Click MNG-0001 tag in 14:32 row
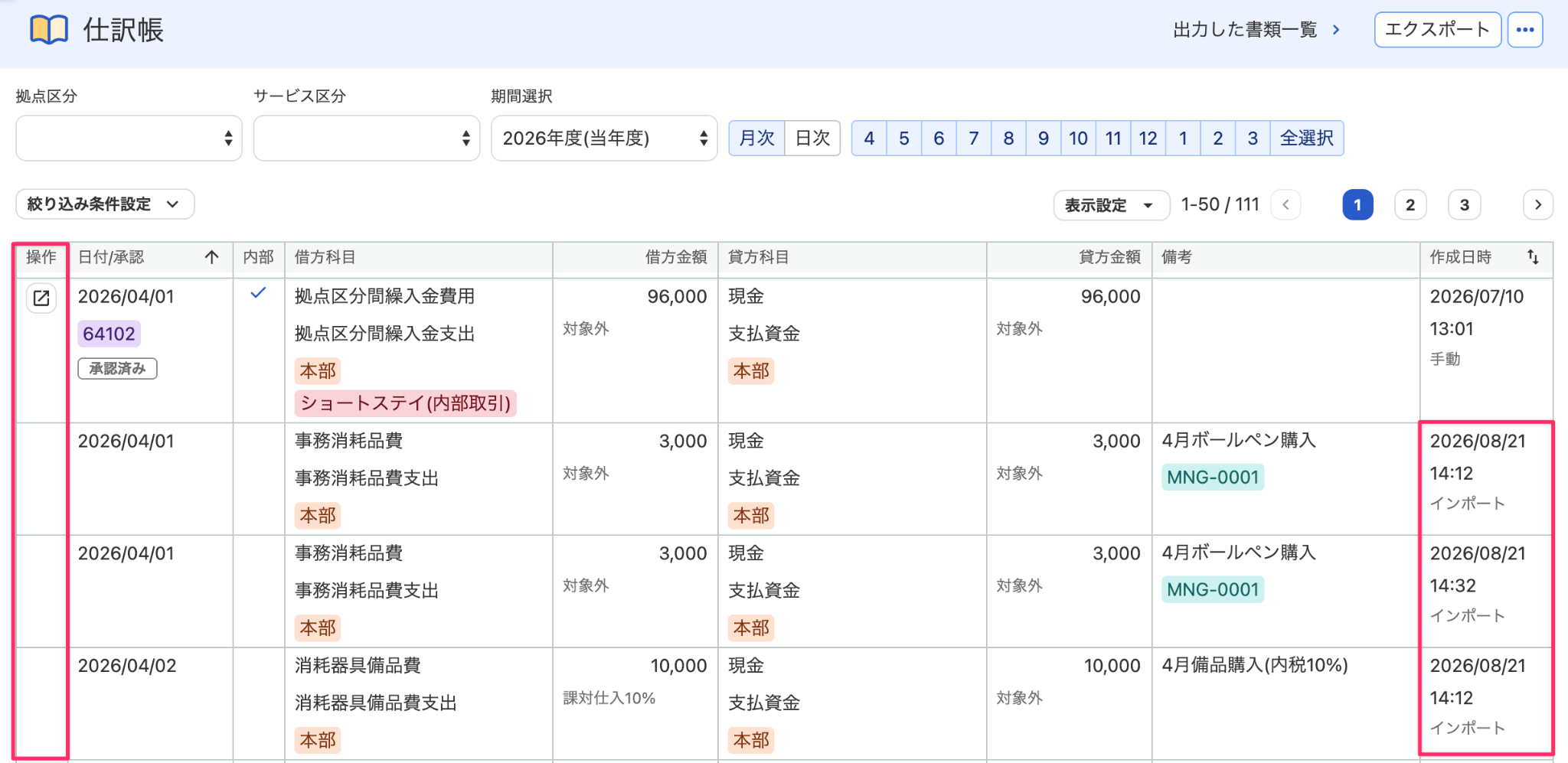The height and width of the screenshot is (763, 1568). coord(1213,590)
